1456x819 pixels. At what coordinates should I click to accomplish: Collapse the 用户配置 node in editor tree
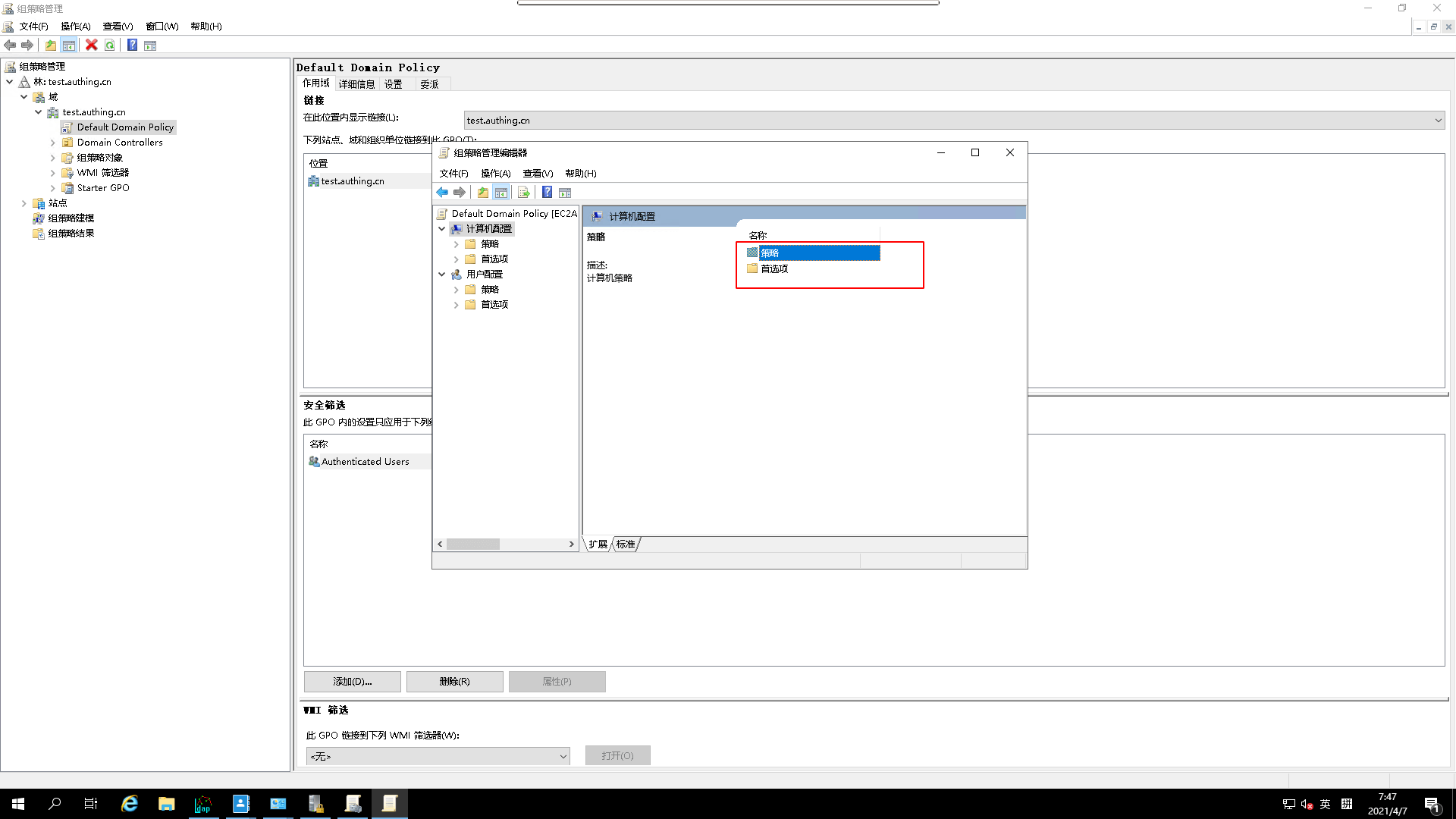coord(441,275)
